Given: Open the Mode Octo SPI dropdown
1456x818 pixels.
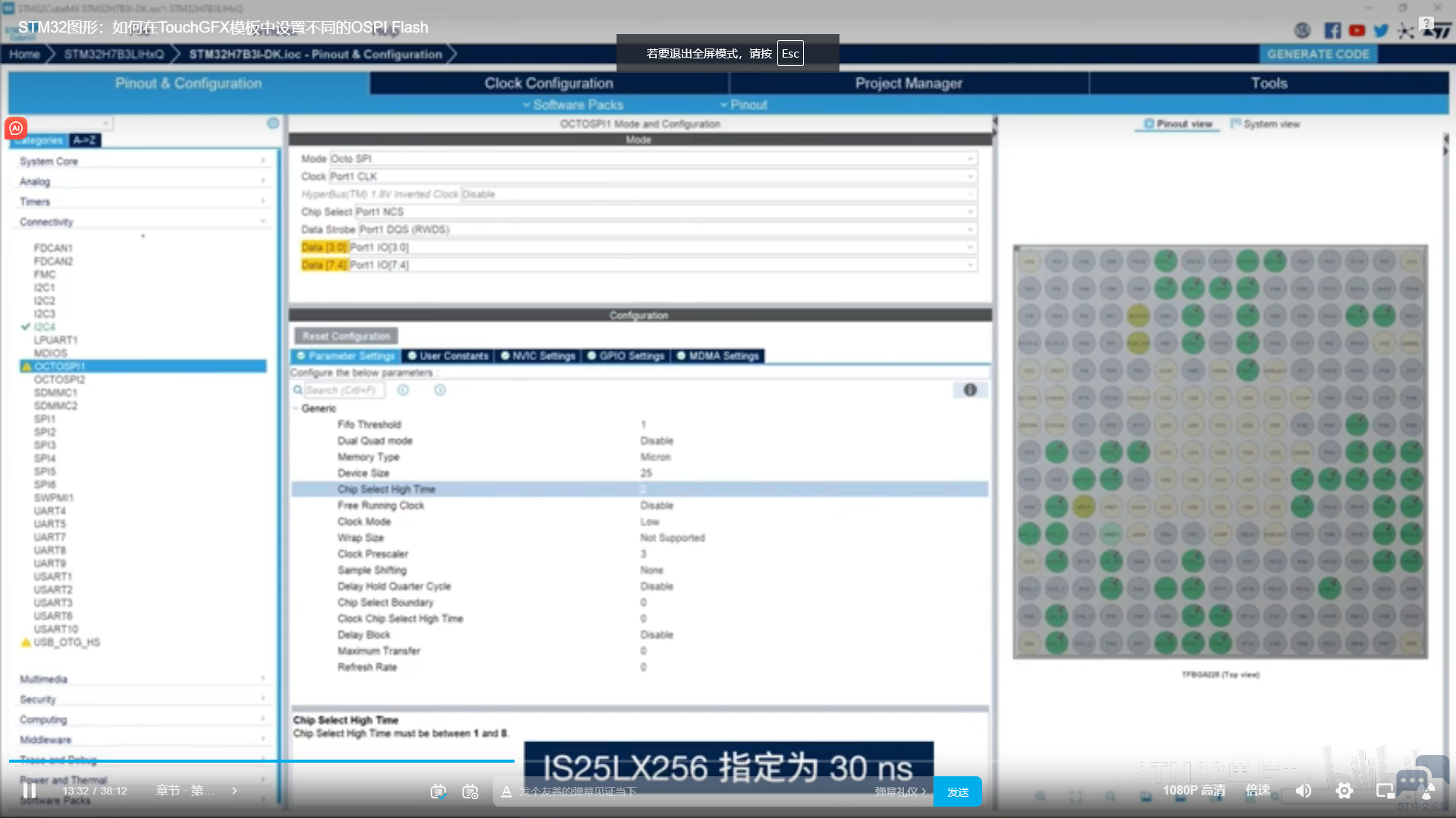Looking at the screenshot, I should coord(654,158).
